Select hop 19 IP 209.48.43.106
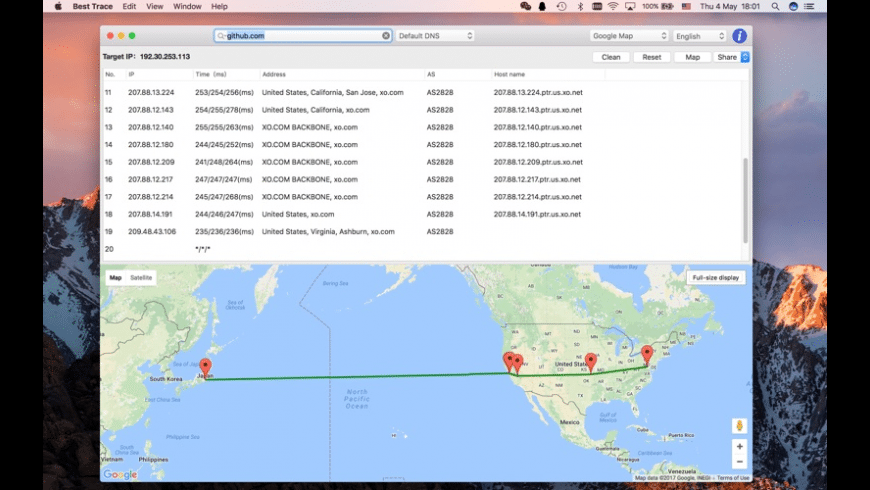Image resolution: width=870 pixels, height=490 pixels. pos(421,231)
